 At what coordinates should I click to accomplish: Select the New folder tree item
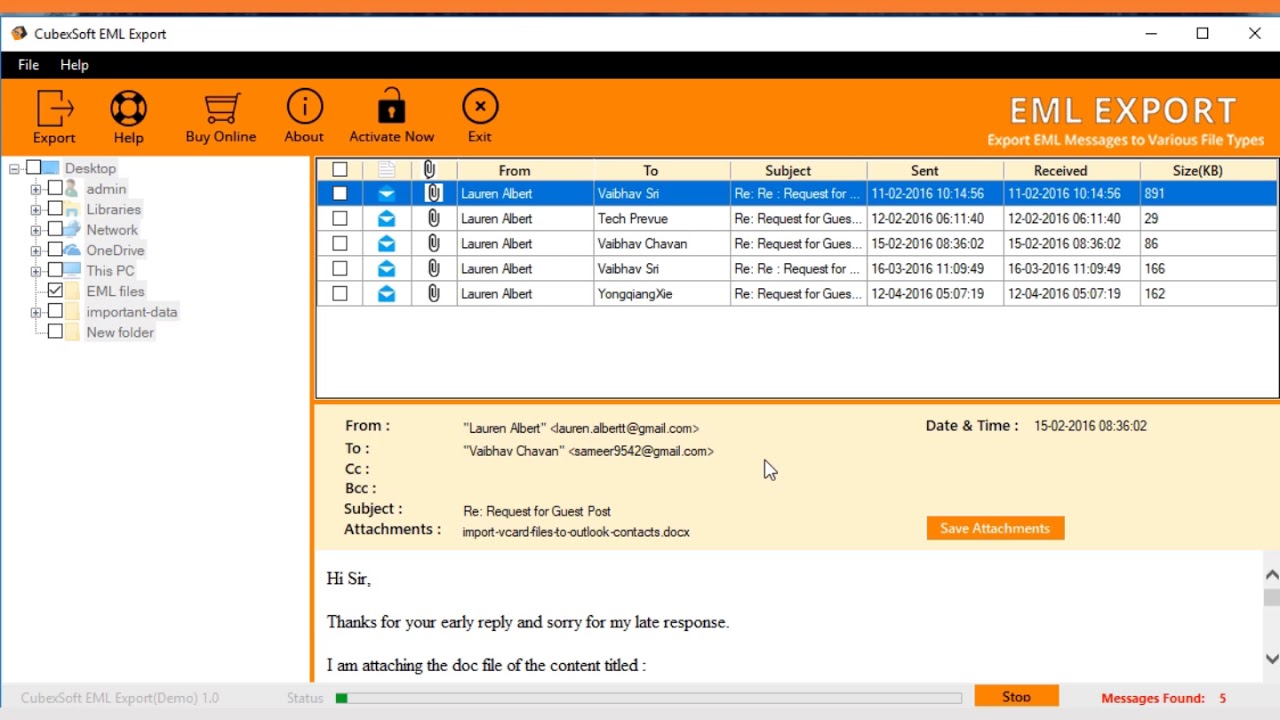coord(120,332)
